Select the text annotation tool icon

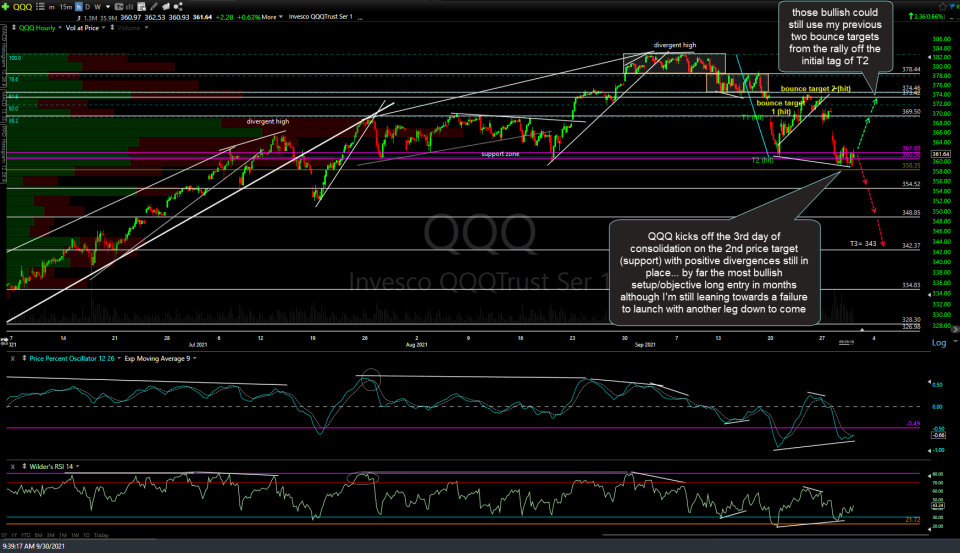(119, 7)
